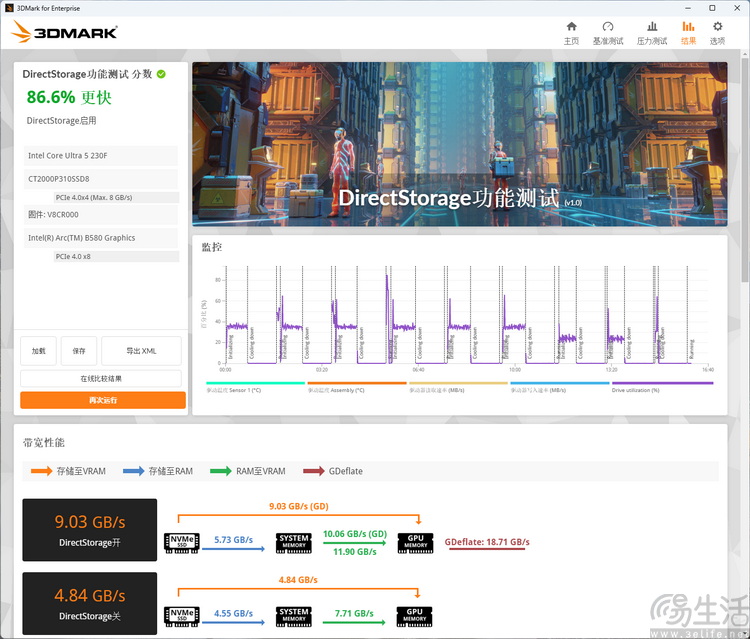
Task: Click the orange Storage-to-VRAM legend arrow
Action: pos(41,471)
